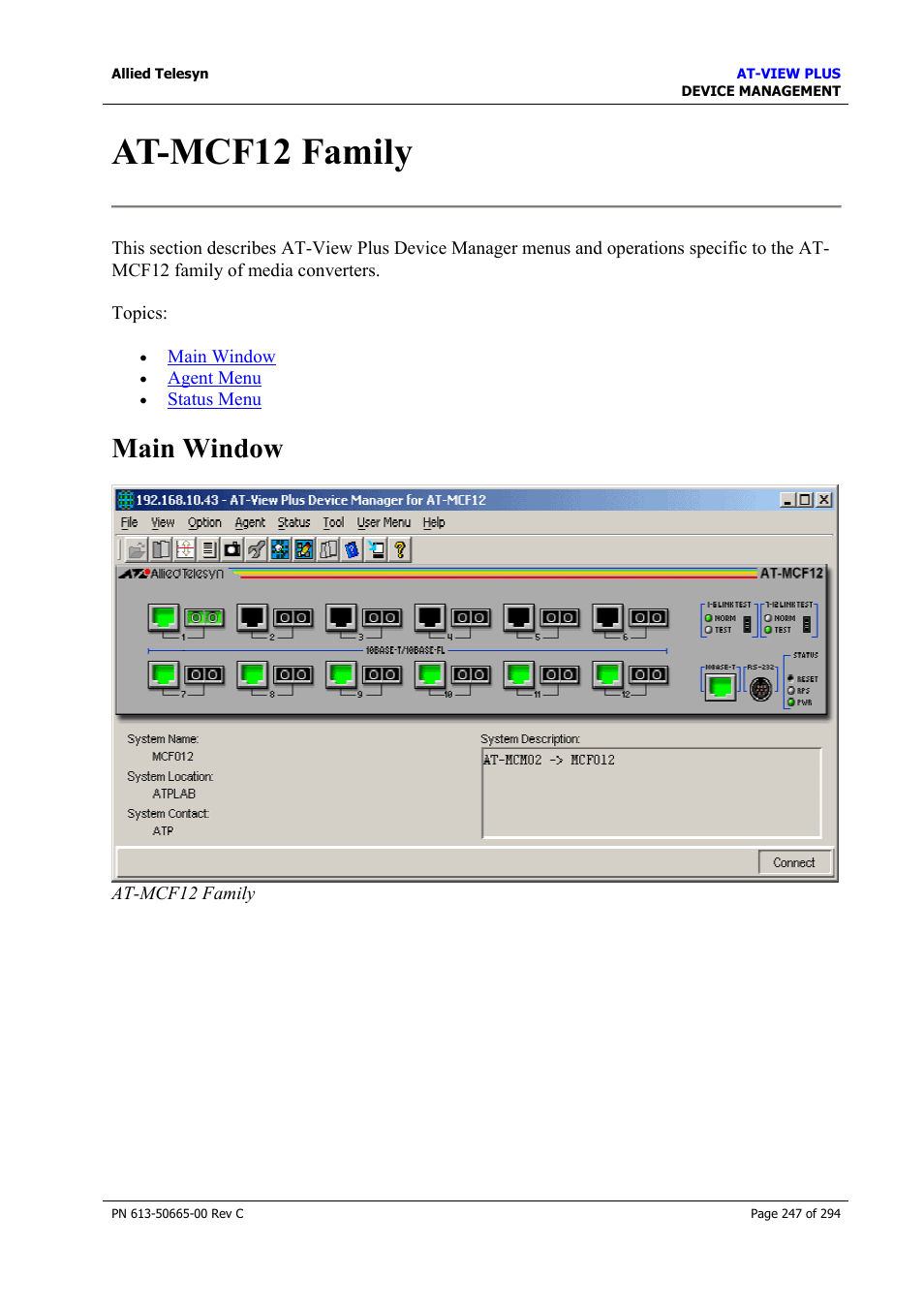
Task: Click the open book toolbar icon
Action: [x=161, y=549]
